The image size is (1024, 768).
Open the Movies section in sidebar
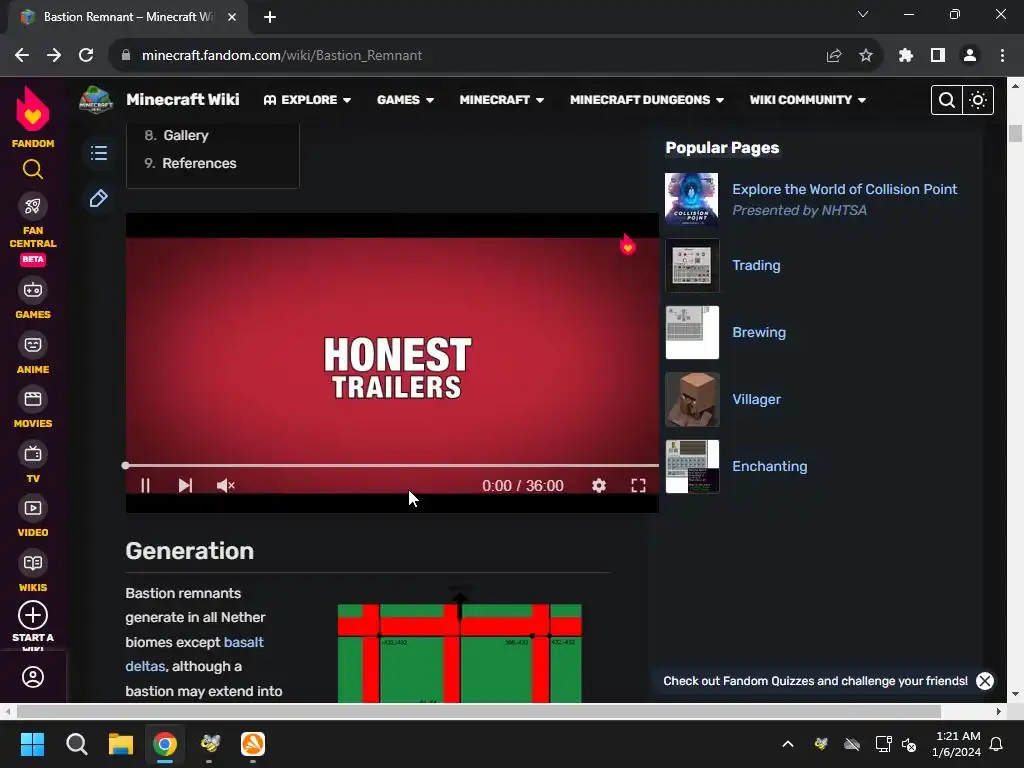33,408
